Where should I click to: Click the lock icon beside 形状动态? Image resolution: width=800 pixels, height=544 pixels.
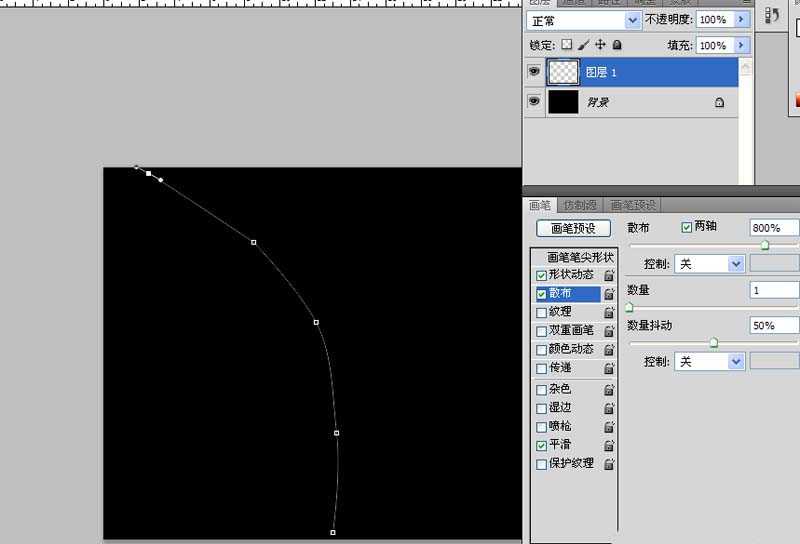(609, 275)
